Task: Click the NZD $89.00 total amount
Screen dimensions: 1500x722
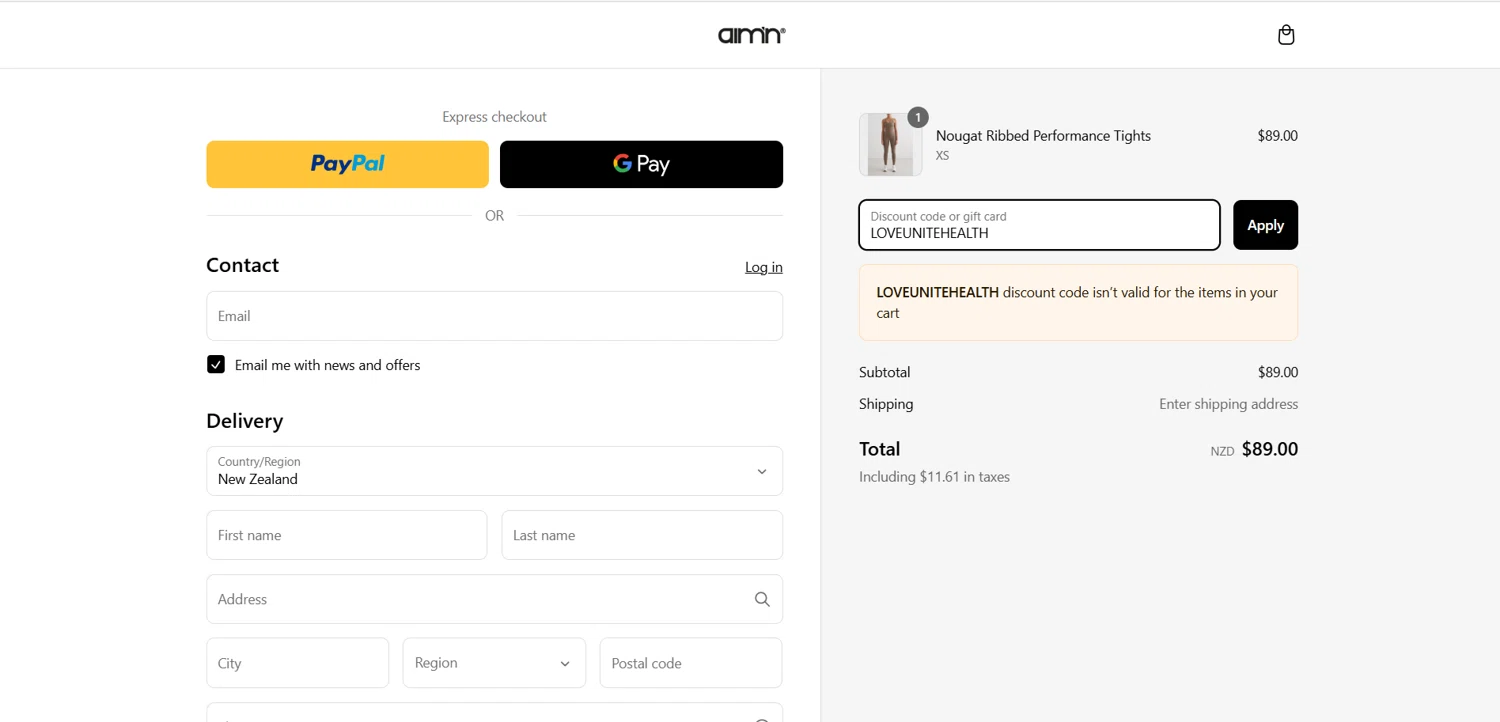Action: (1254, 450)
